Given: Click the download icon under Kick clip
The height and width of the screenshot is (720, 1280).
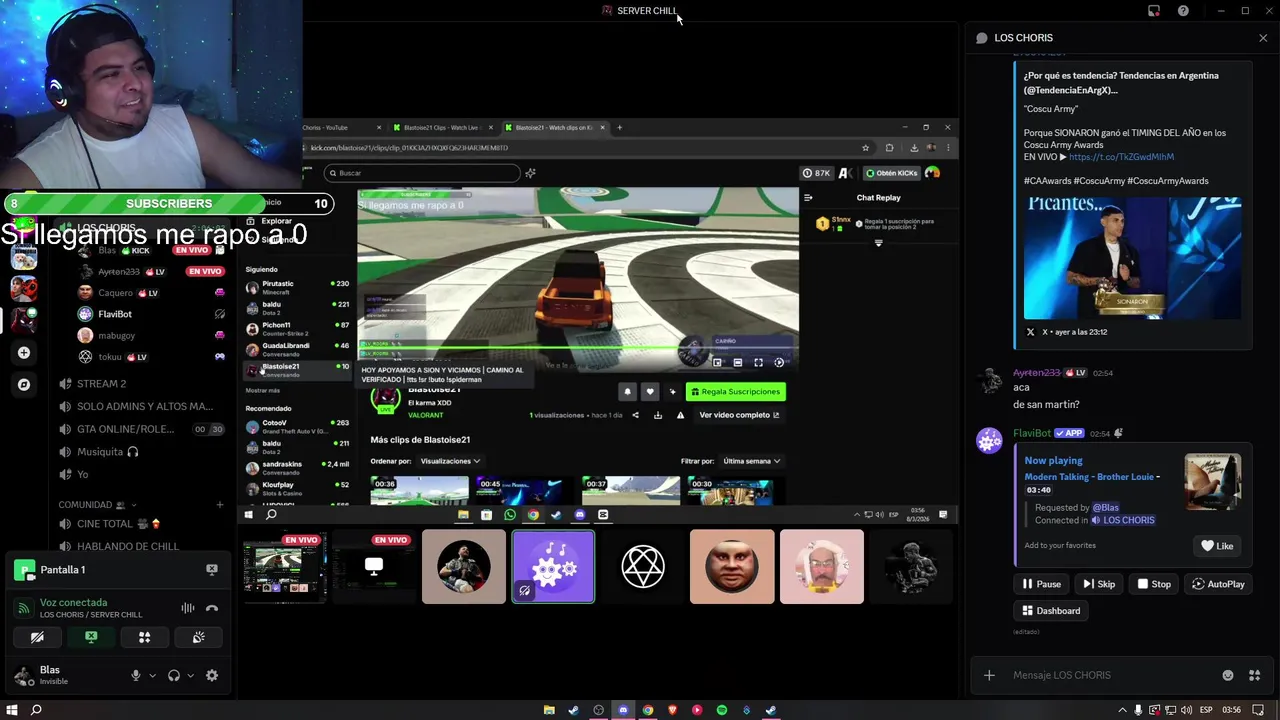Looking at the screenshot, I should click(658, 415).
